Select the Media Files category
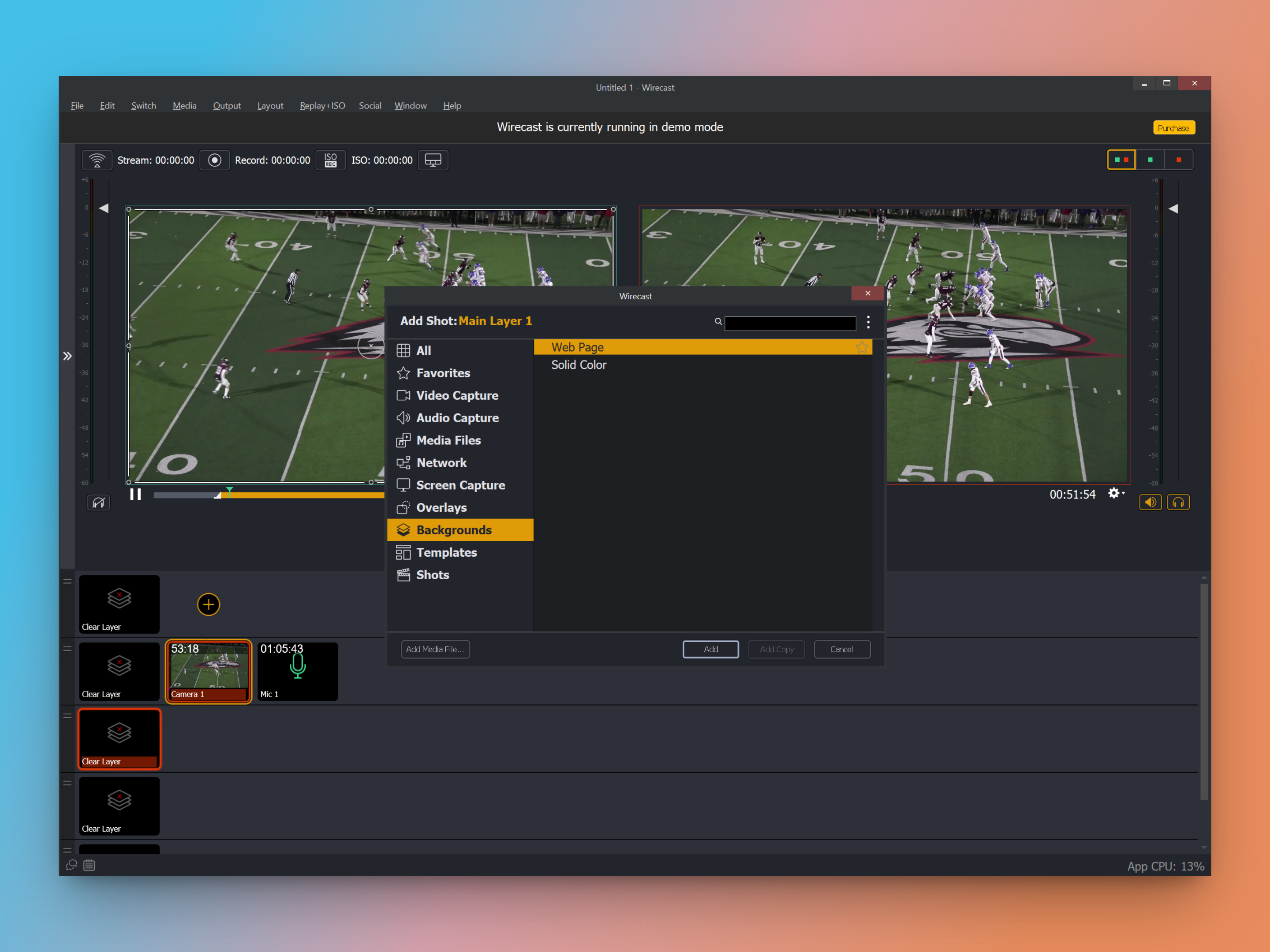 [x=460, y=440]
